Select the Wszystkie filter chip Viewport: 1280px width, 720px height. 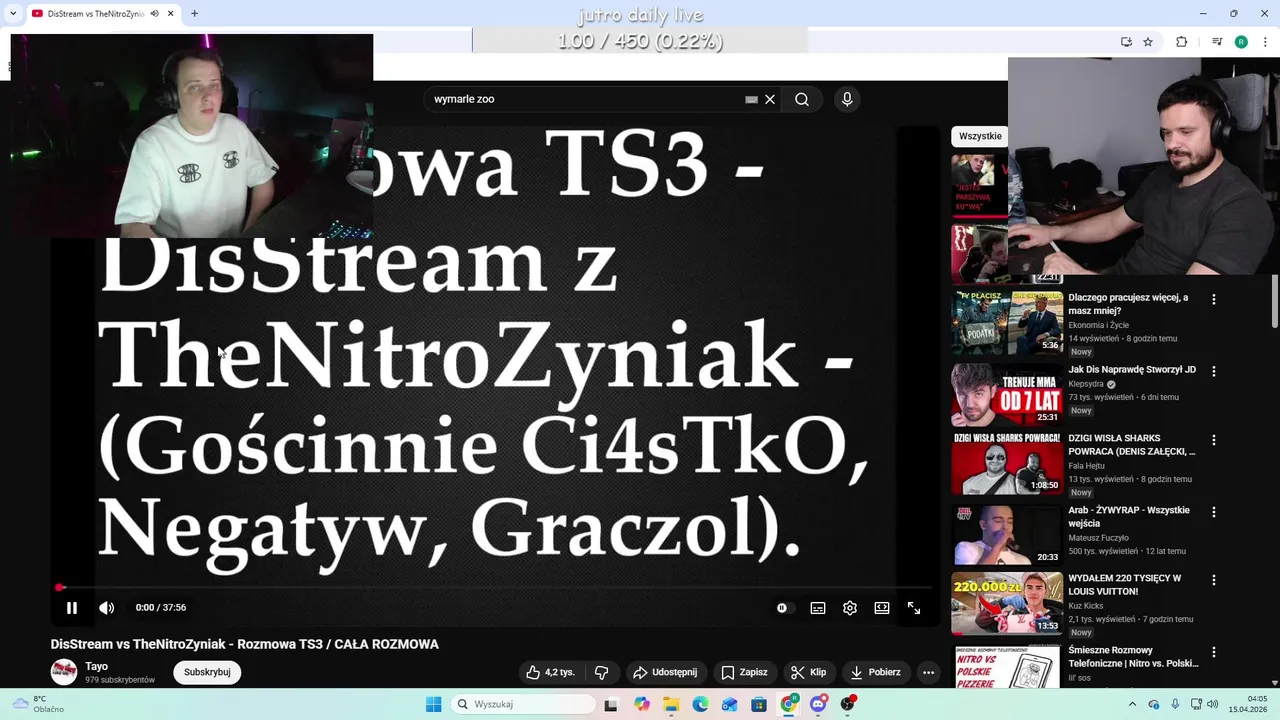(980, 136)
